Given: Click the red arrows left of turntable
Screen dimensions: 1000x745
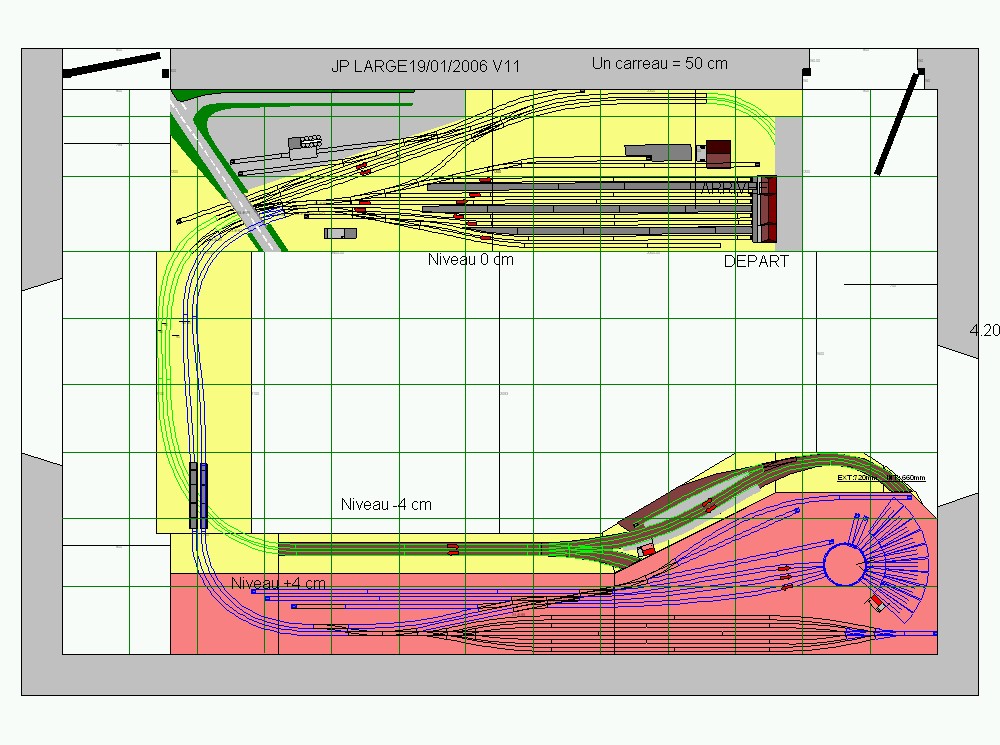Looking at the screenshot, I should pyautogui.click(x=784, y=577).
